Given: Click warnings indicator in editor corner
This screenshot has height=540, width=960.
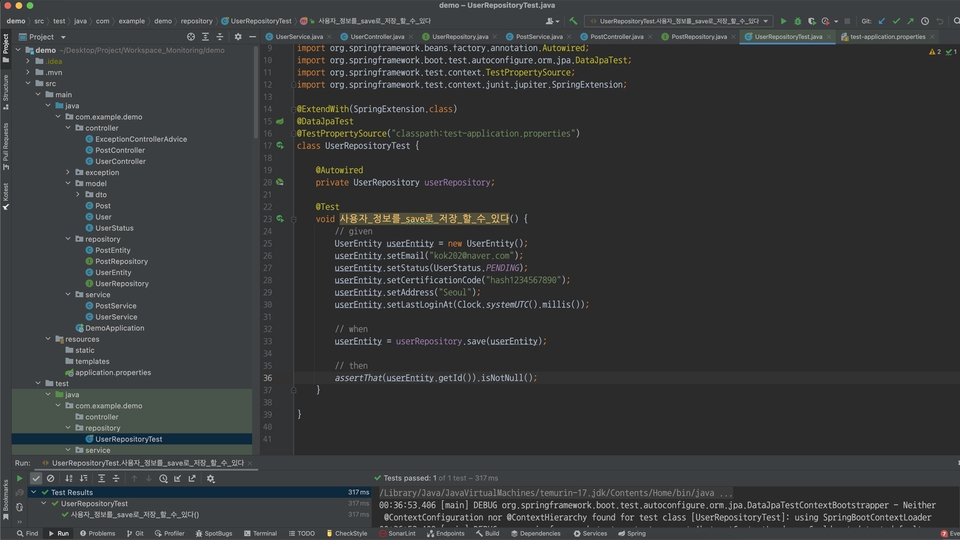Looking at the screenshot, I should pos(935,52).
